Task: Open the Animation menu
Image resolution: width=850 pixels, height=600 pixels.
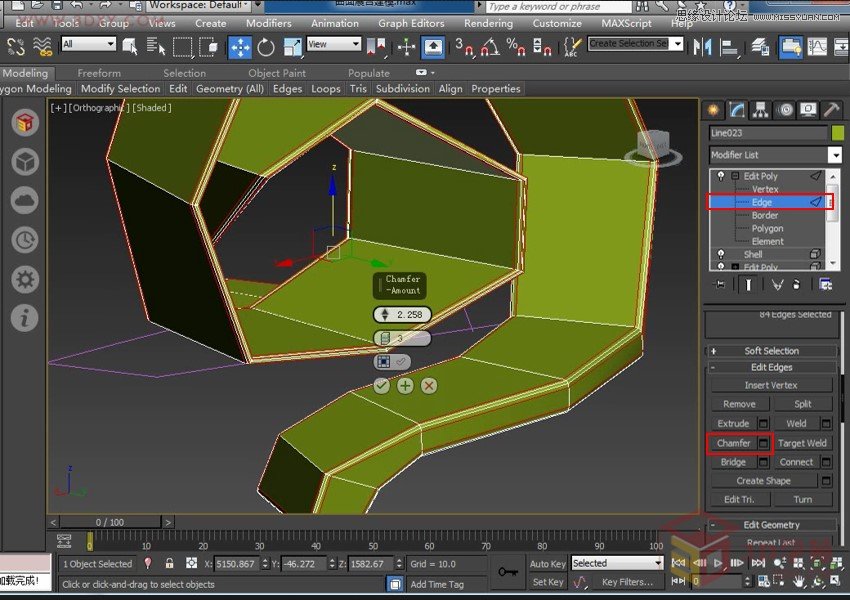Action: point(335,23)
